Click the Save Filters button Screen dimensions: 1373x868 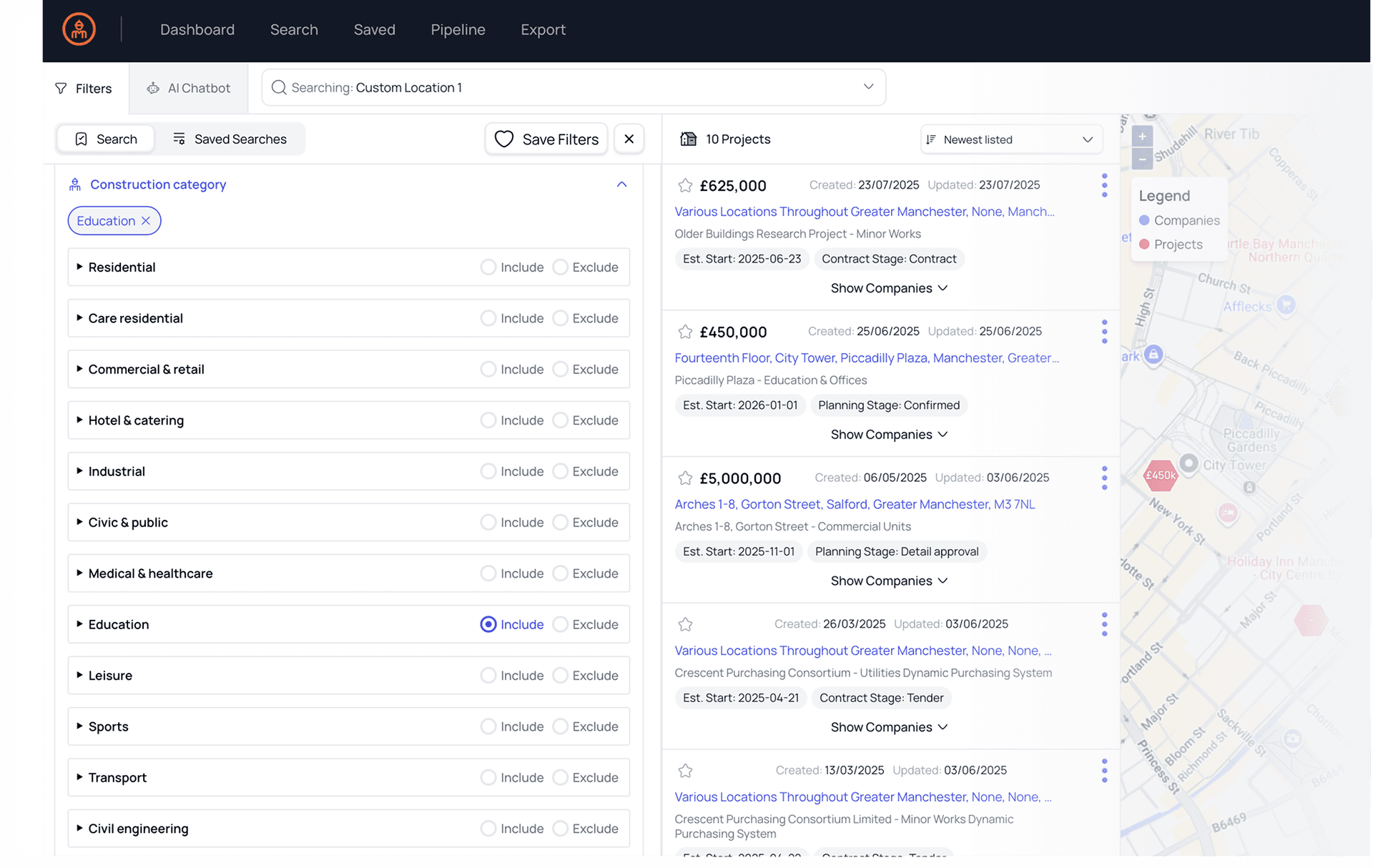pyautogui.click(x=546, y=139)
